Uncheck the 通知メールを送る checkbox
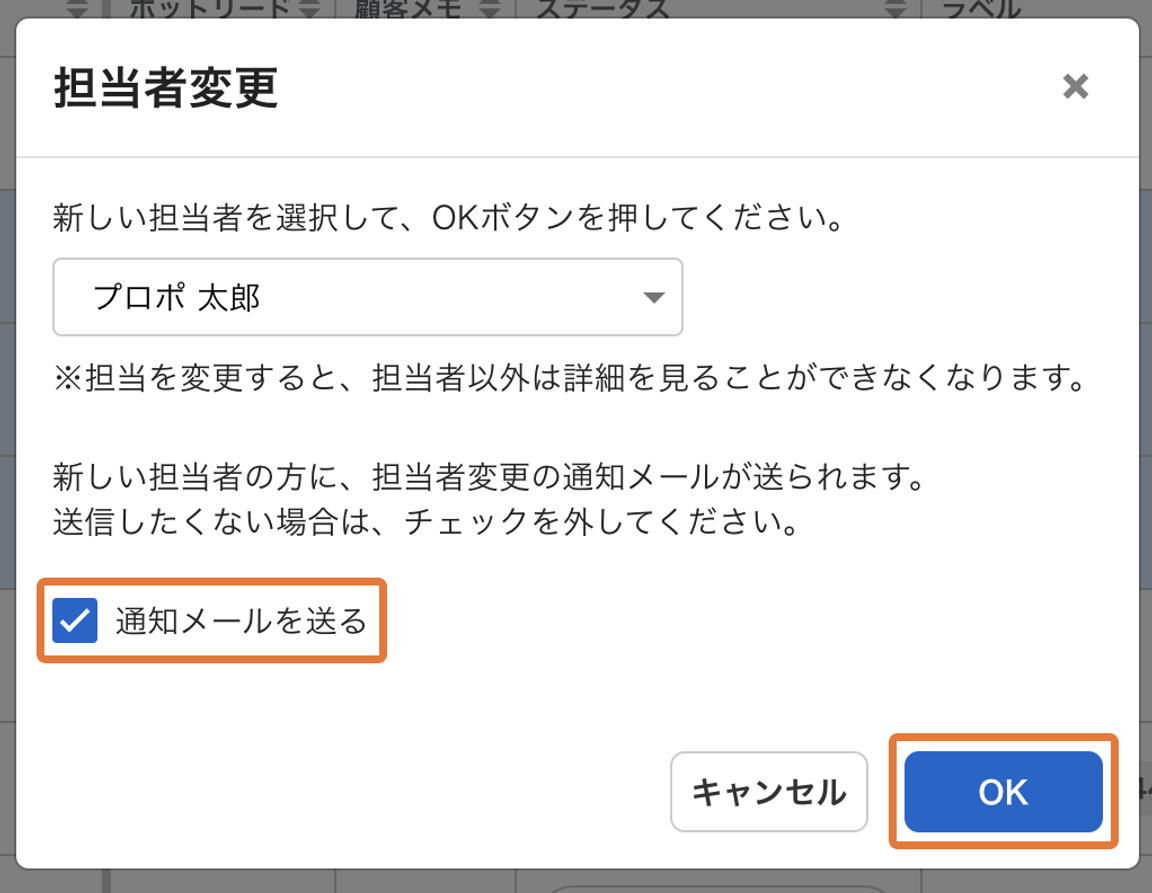 [75, 620]
